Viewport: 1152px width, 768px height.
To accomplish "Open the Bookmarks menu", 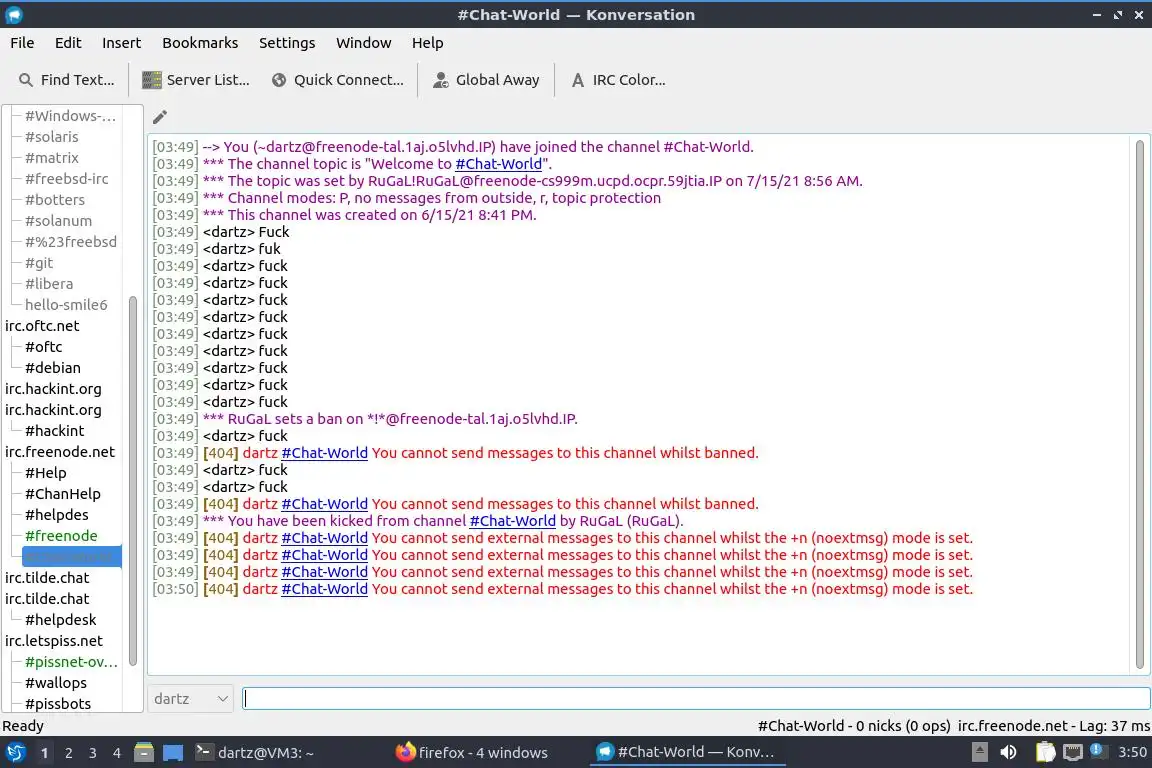I will [x=200, y=43].
